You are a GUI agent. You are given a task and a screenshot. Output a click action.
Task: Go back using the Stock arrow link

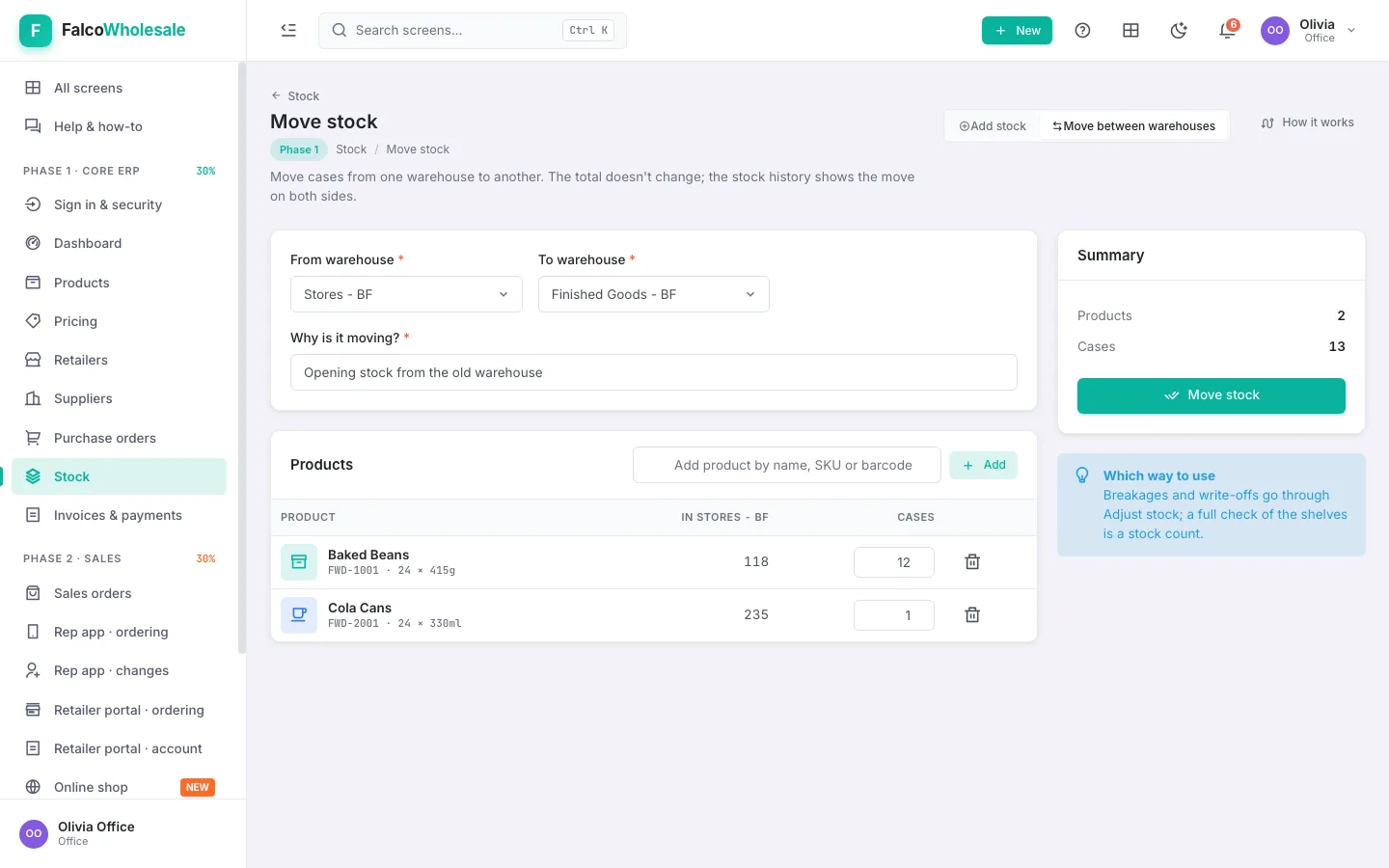click(x=295, y=95)
